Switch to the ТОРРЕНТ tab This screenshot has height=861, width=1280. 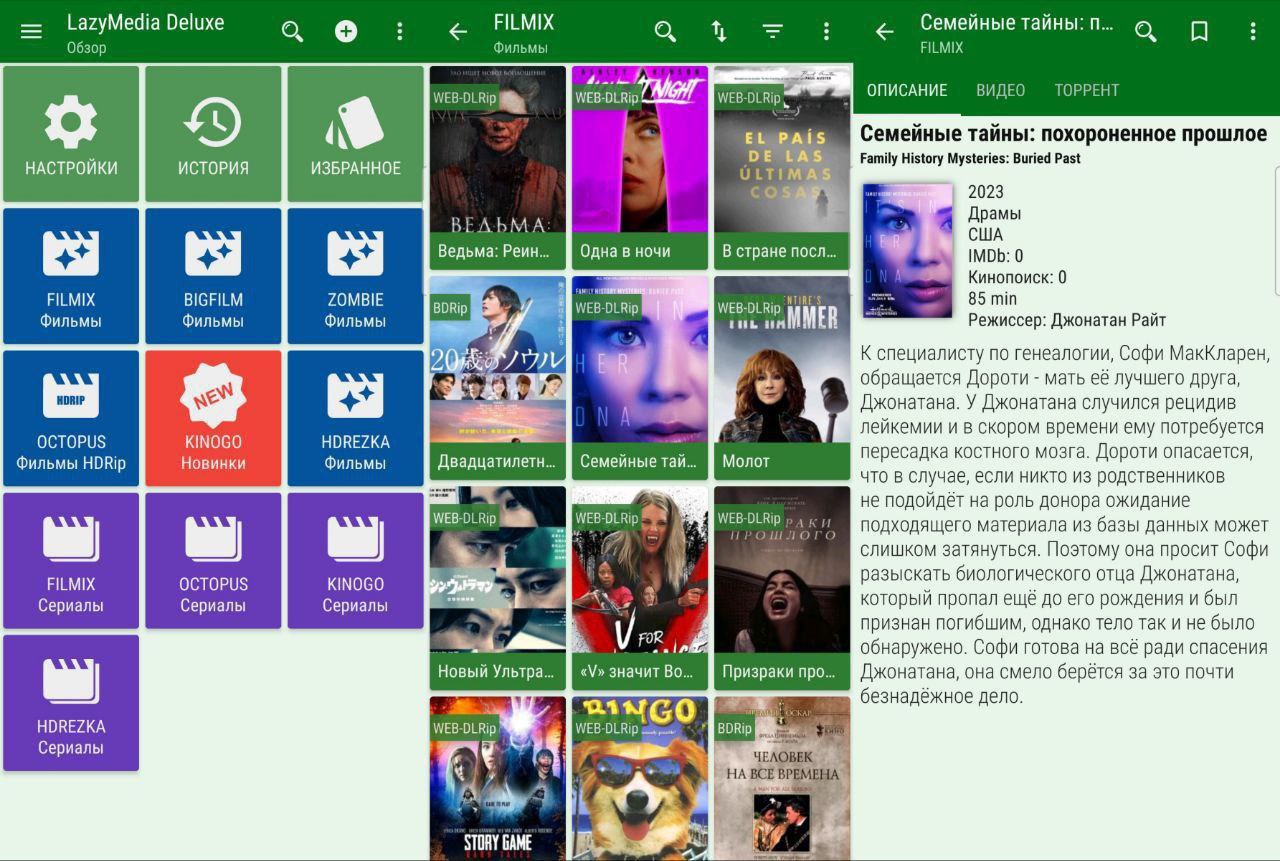click(x=1086, y=90)
